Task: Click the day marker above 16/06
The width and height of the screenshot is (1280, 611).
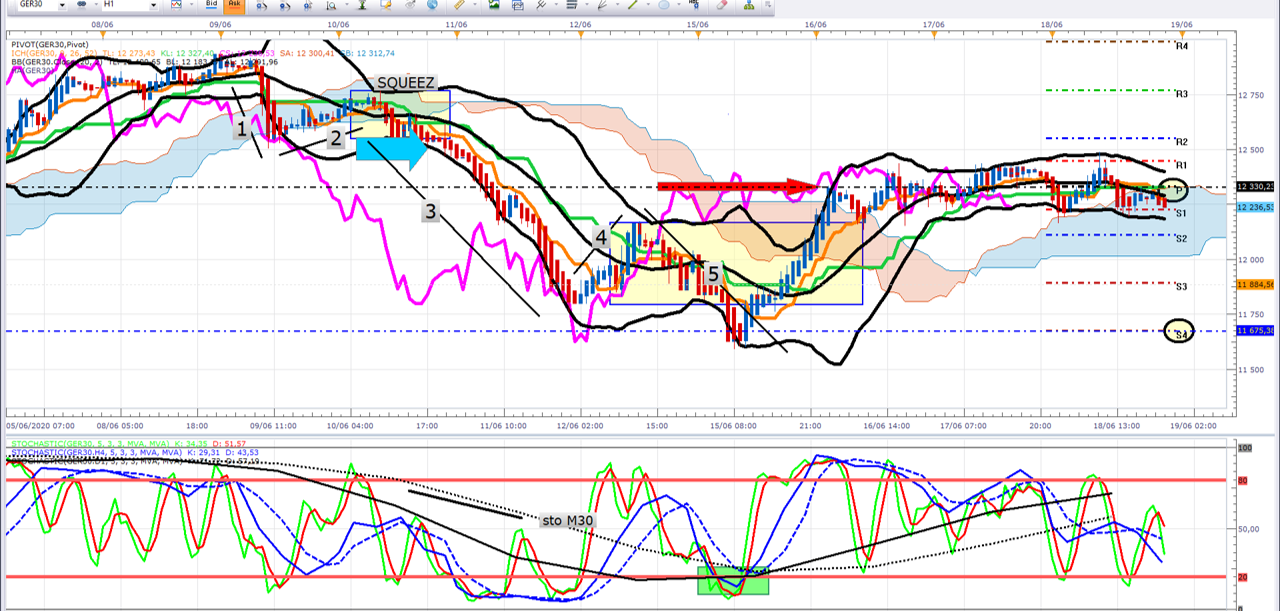Action: tap(814, 34)
